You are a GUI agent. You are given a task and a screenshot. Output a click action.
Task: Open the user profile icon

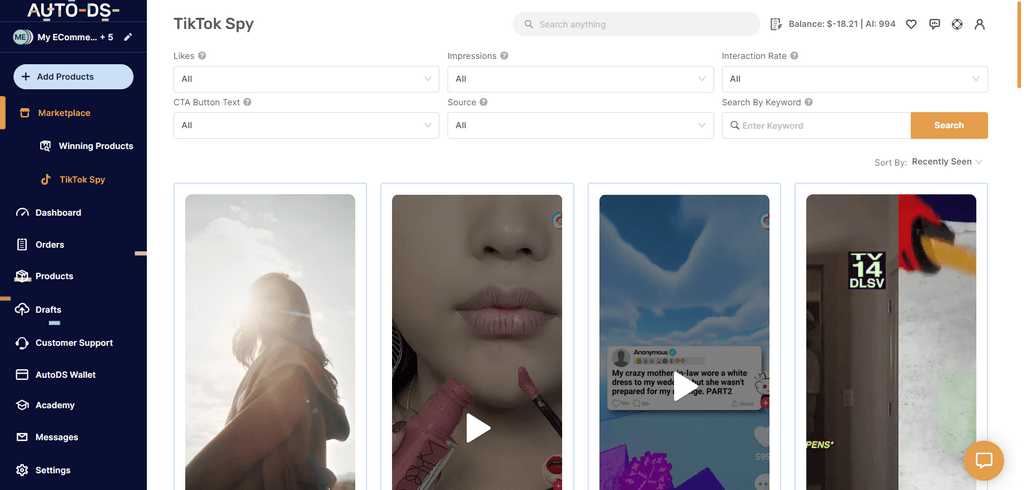click(x=980, y=24)
